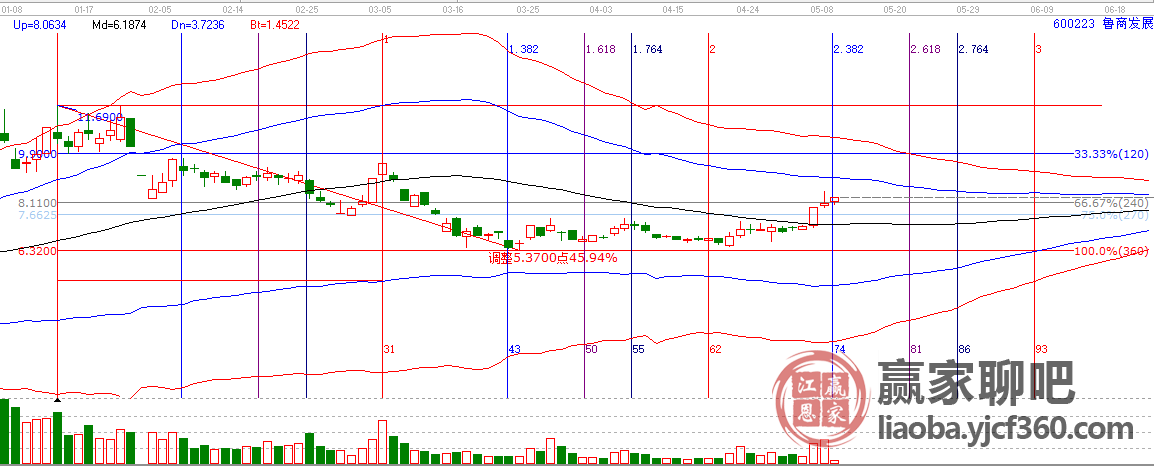Click the Dn=3.7236 indicator value
This screenshot has height=468, width=1154.
197,25
